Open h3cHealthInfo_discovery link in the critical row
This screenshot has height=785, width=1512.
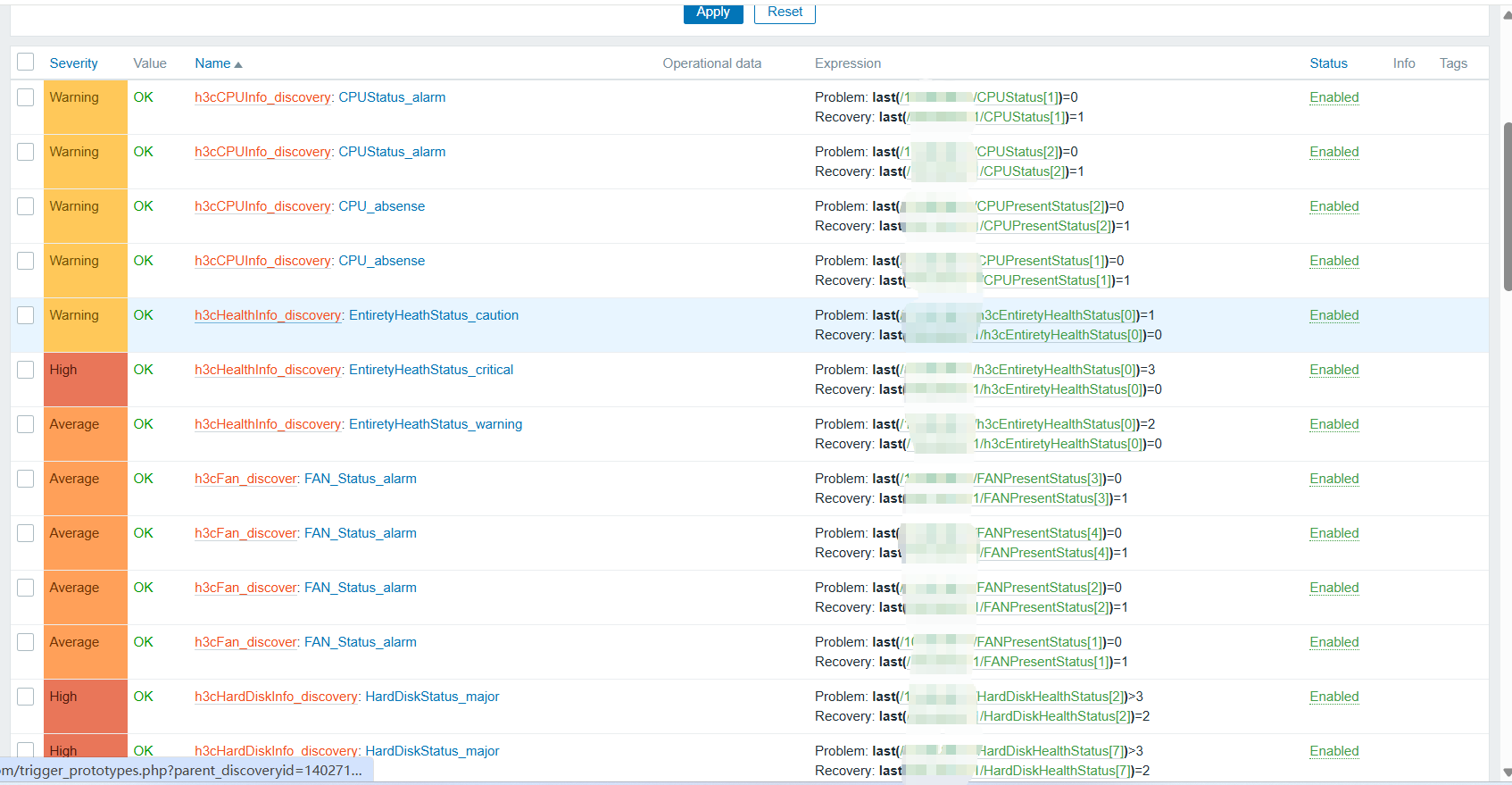coord(268,370)
